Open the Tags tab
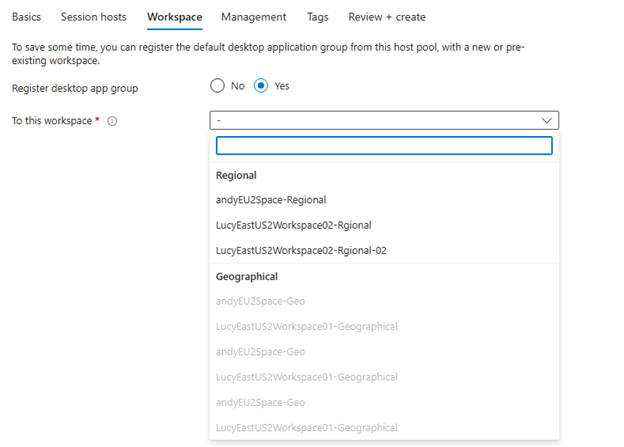This screenshot has width=624, height=447. coord(317,17)
